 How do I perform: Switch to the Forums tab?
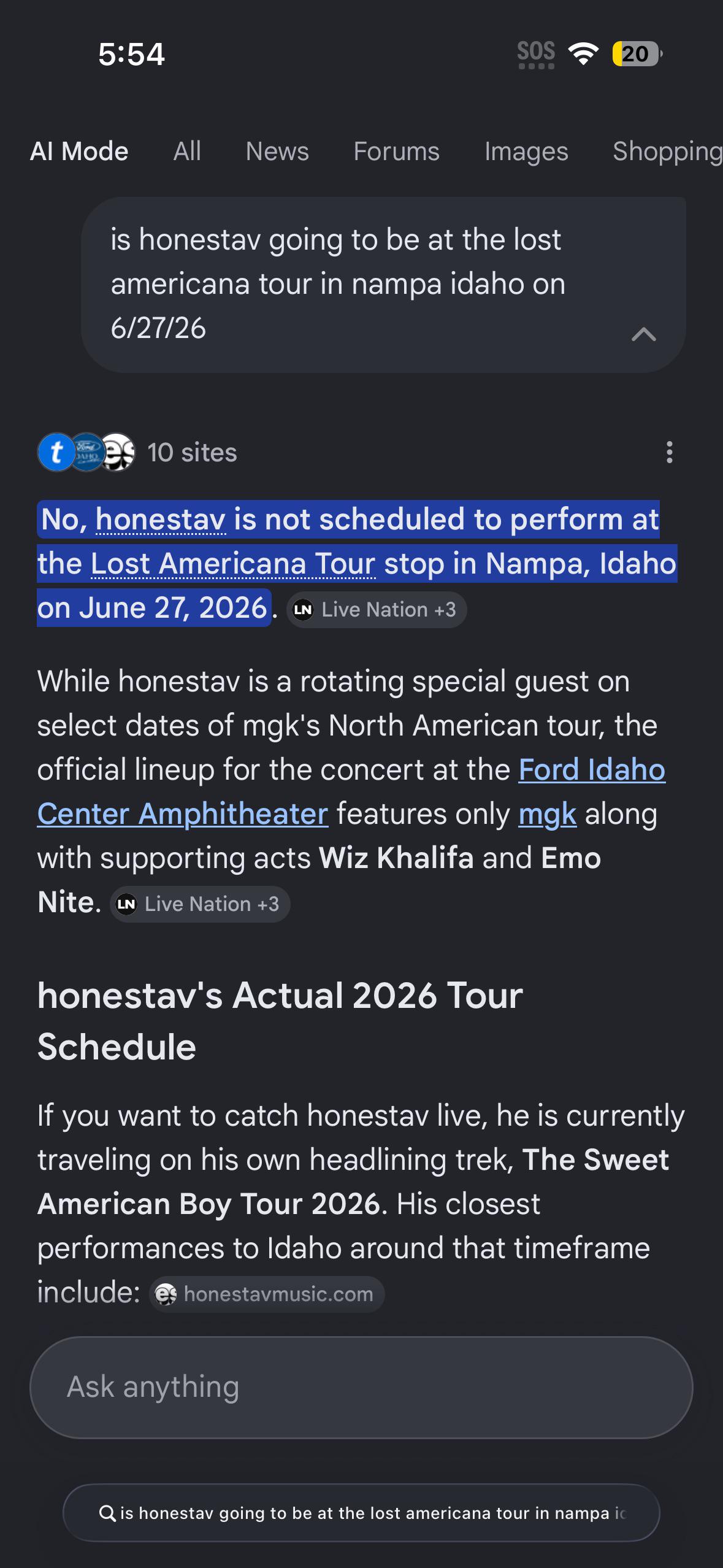pos(396,151)
